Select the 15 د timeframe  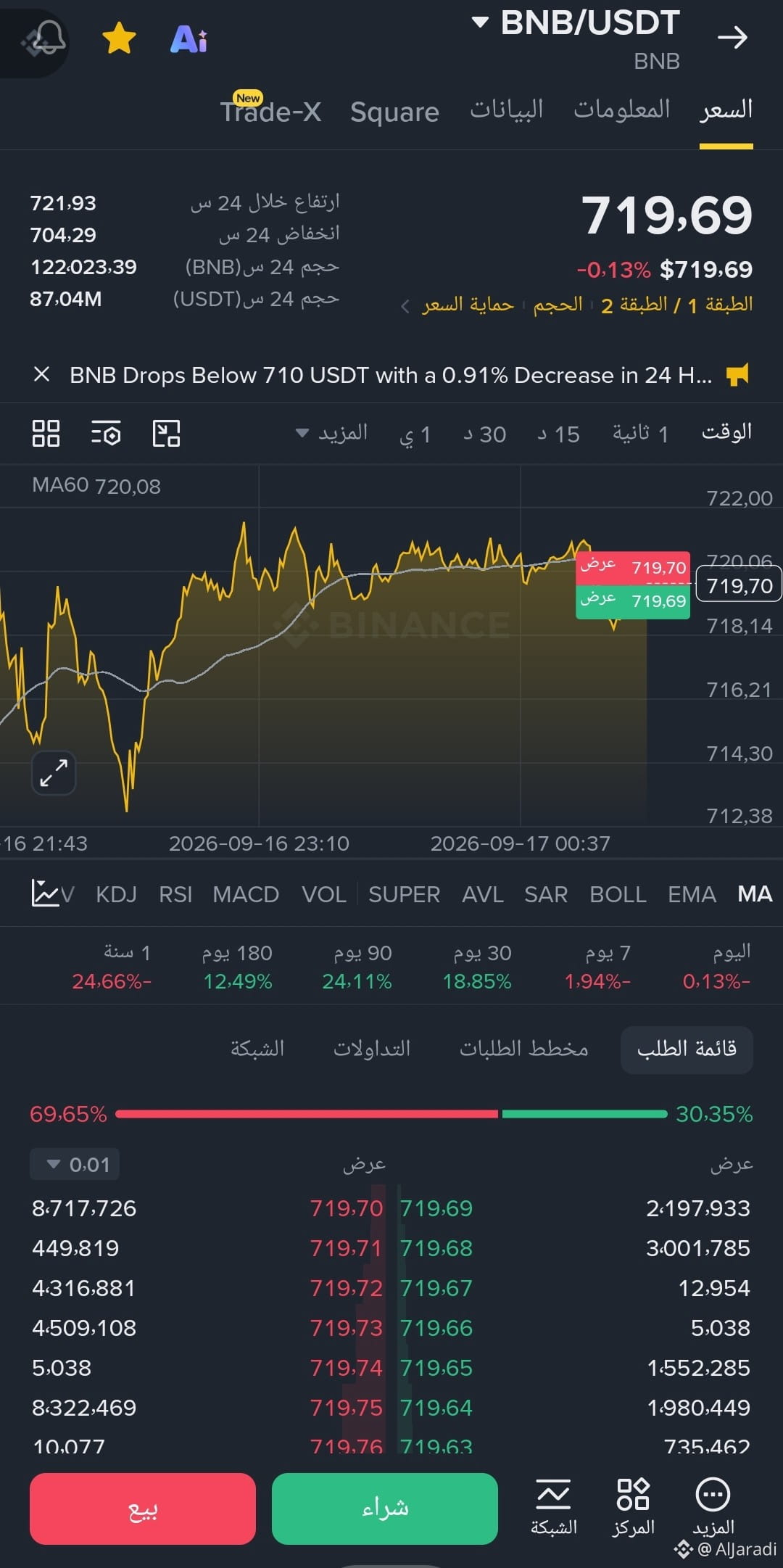558,434
